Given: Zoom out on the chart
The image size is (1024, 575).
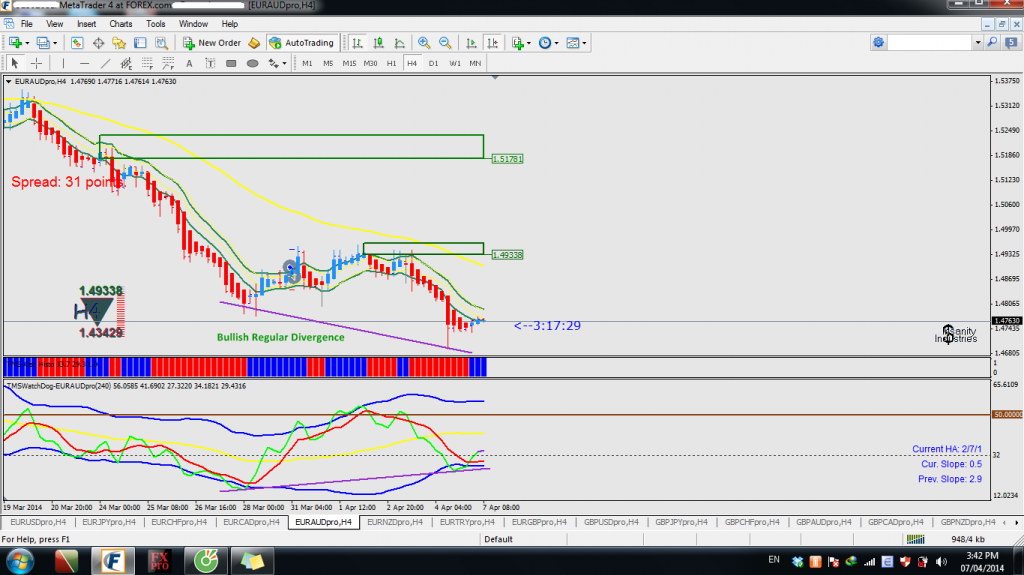Looking at the screenshot, I should click(x=445, y=42).
